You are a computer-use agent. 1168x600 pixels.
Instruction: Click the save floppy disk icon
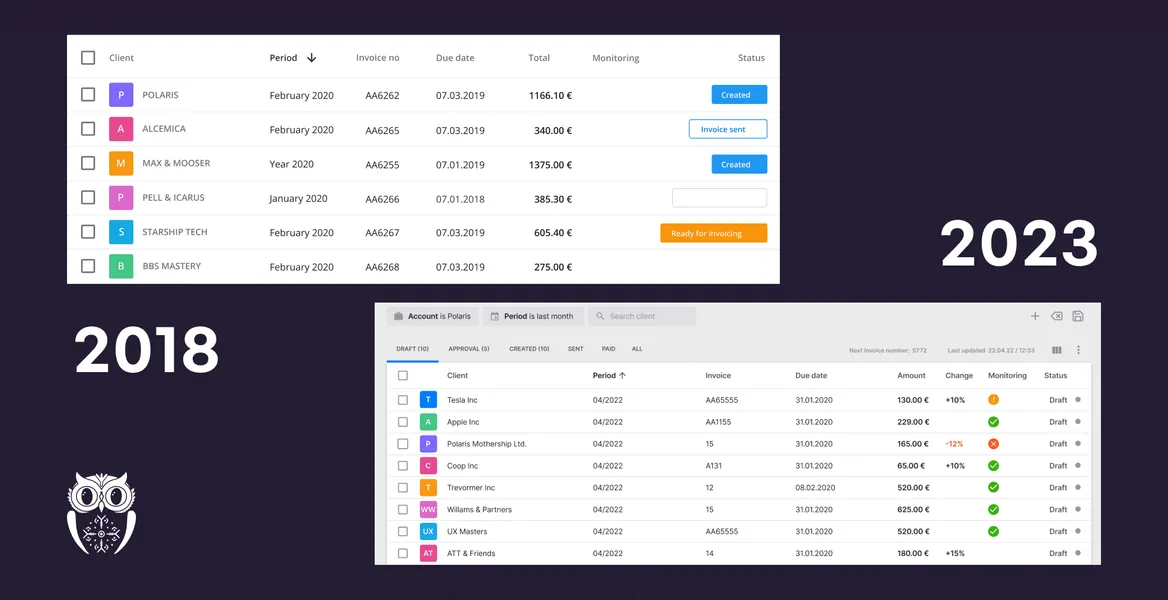click(x=1078, y=316)
